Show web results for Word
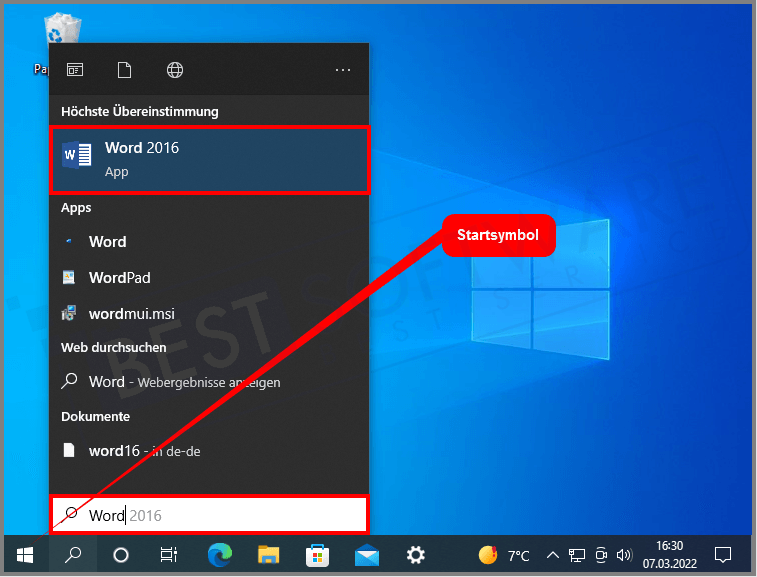Viewport: 757px width, 577px height. click(x=184, y=381)
